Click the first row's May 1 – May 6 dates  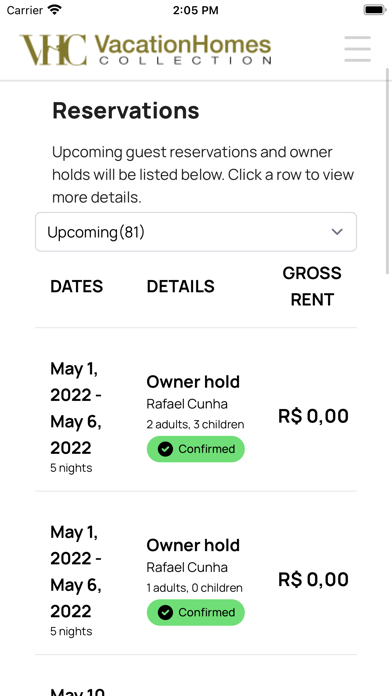point(76,408)
